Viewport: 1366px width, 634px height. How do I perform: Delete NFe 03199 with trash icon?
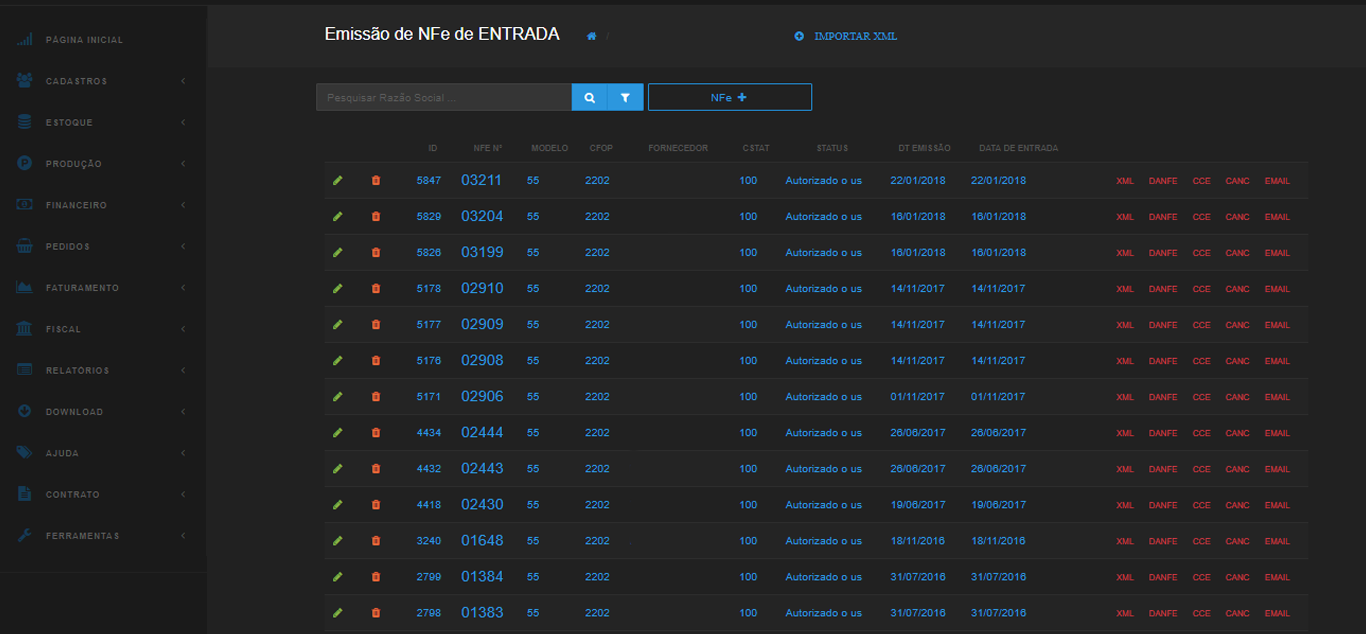point(376,253)
